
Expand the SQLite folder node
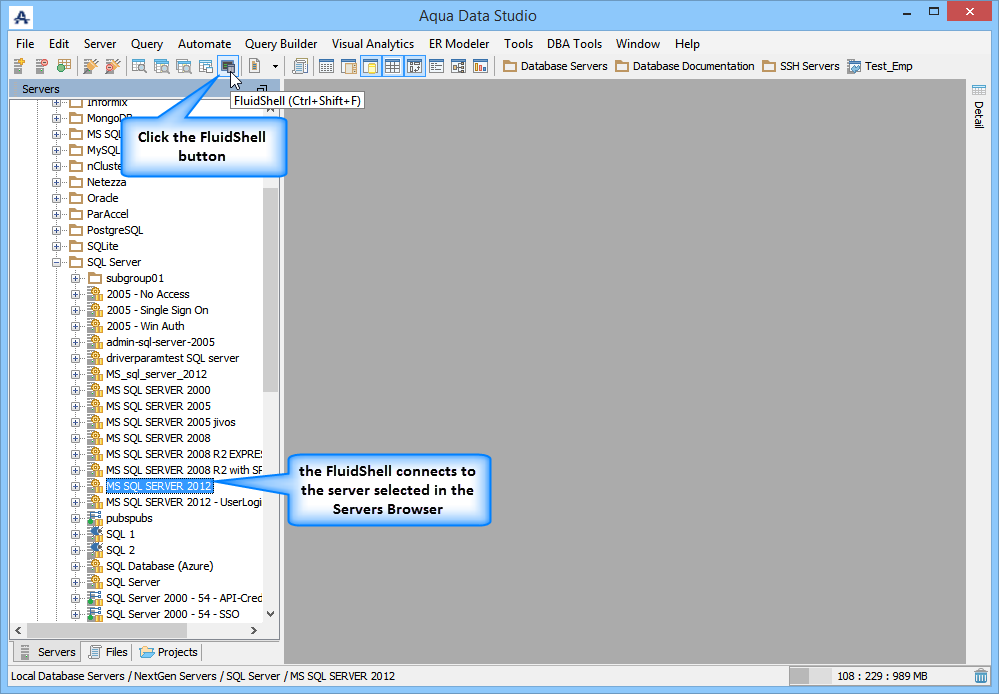pyautogui.click(x=57, y=246)
